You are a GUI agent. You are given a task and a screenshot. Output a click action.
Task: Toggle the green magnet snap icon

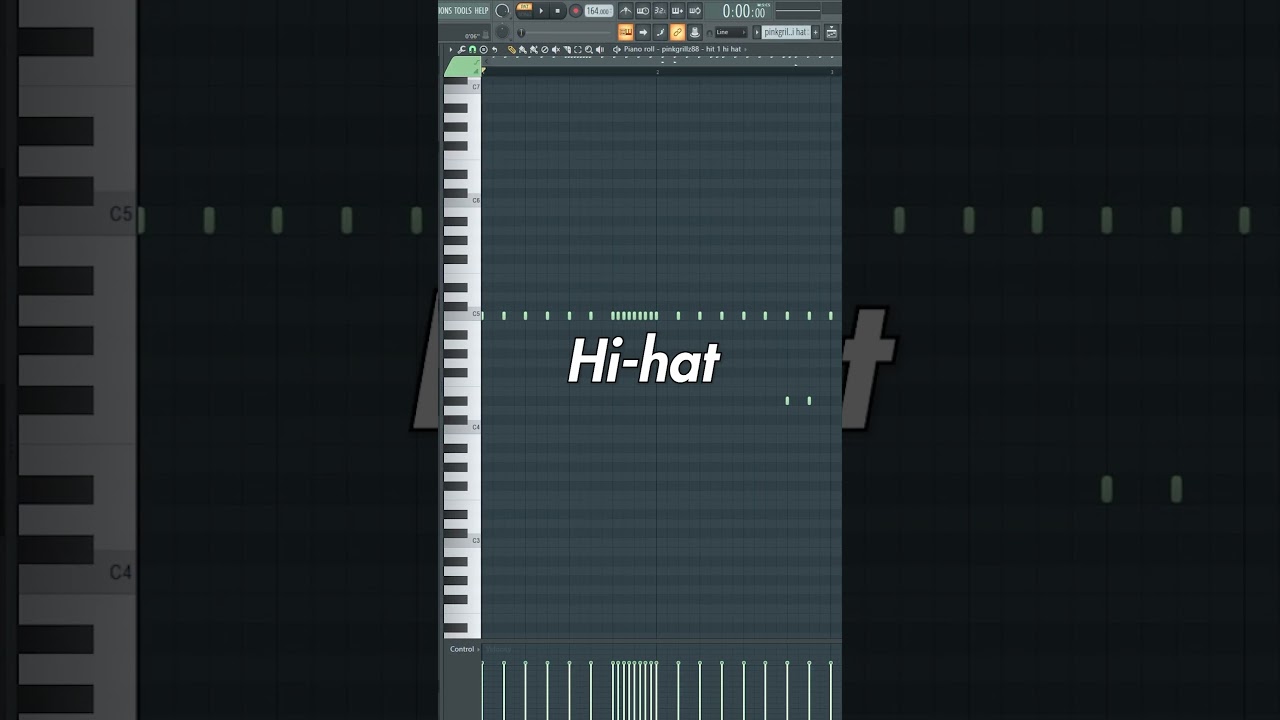[x=472, y=50]
